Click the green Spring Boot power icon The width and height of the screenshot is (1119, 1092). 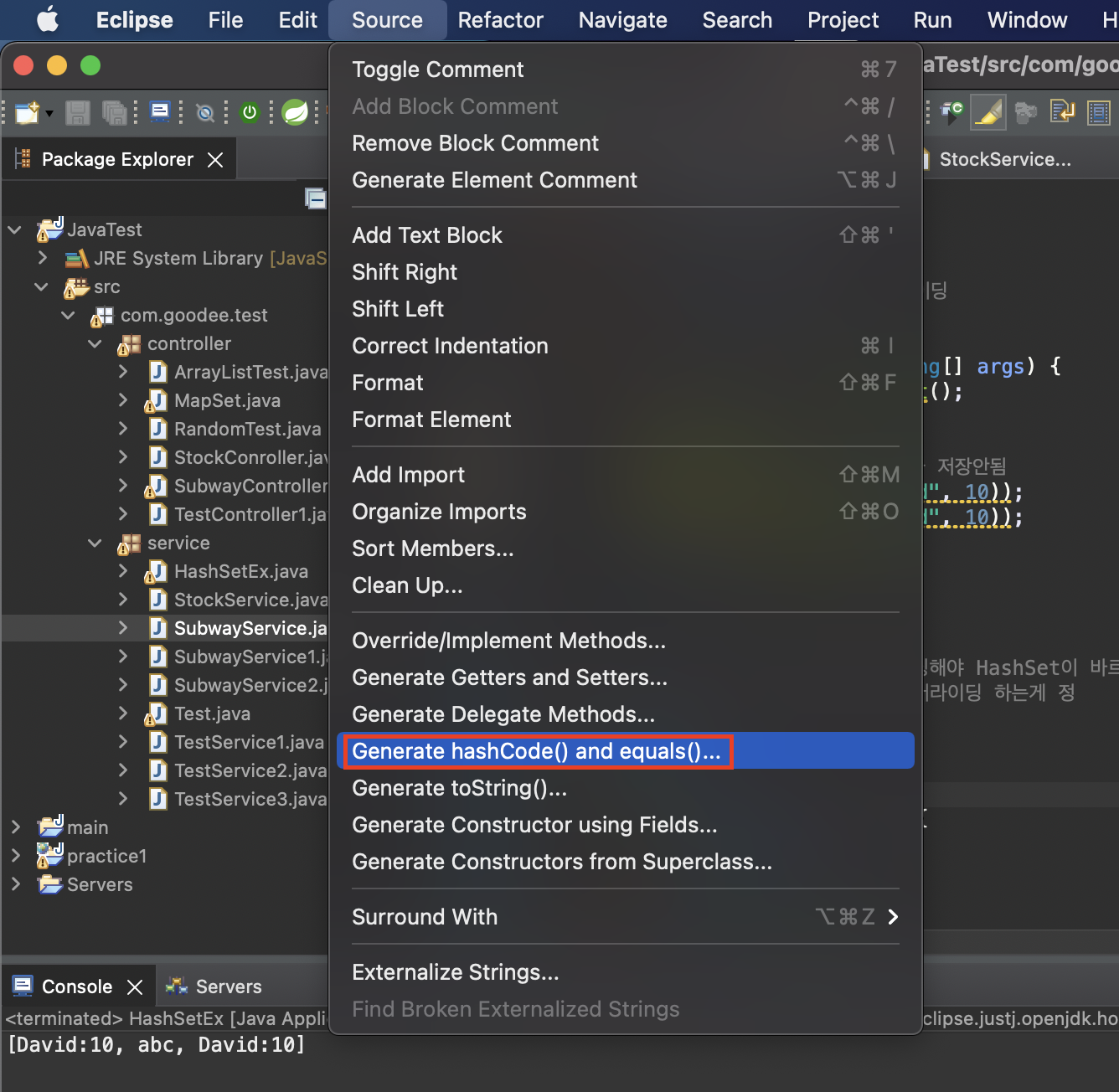coord(250,112)
